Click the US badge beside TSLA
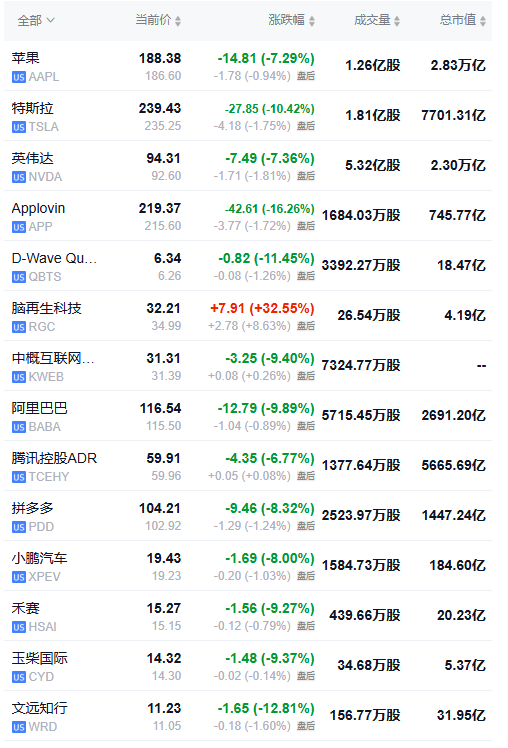Screen dimensions: 508x748 tap(19, 127)
